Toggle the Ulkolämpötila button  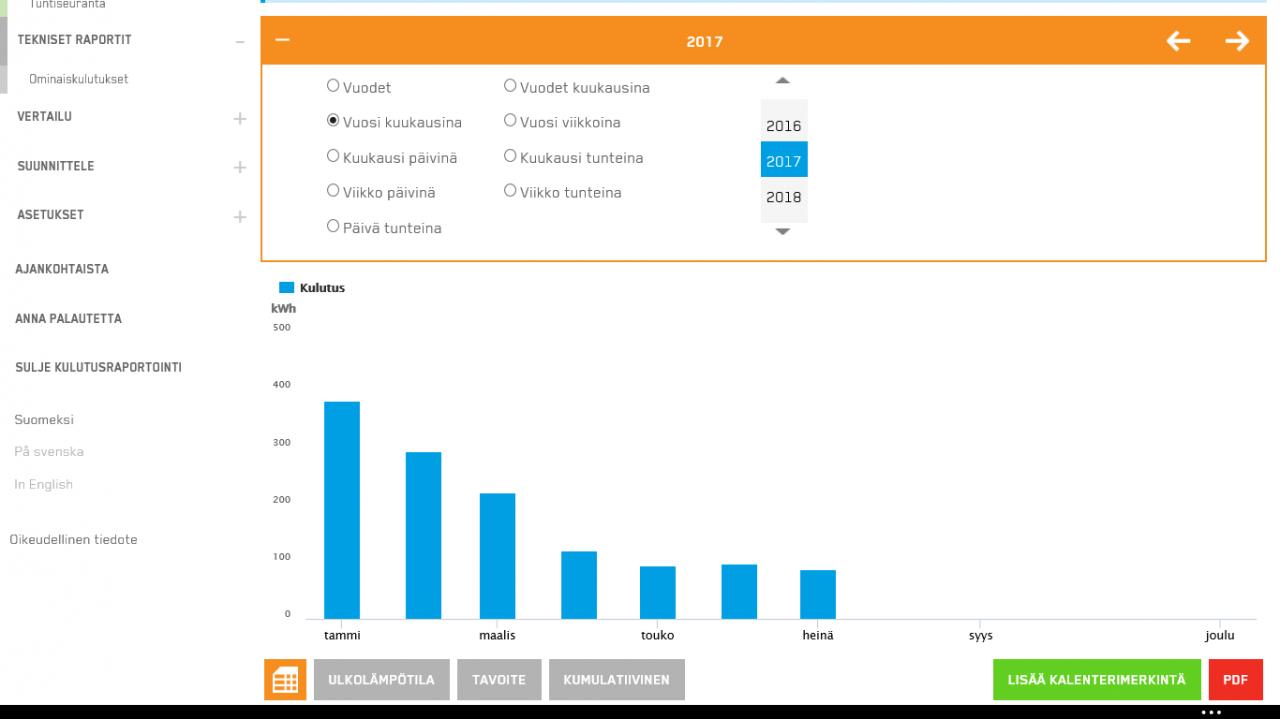pyautogui.click(x=382, y=680)
